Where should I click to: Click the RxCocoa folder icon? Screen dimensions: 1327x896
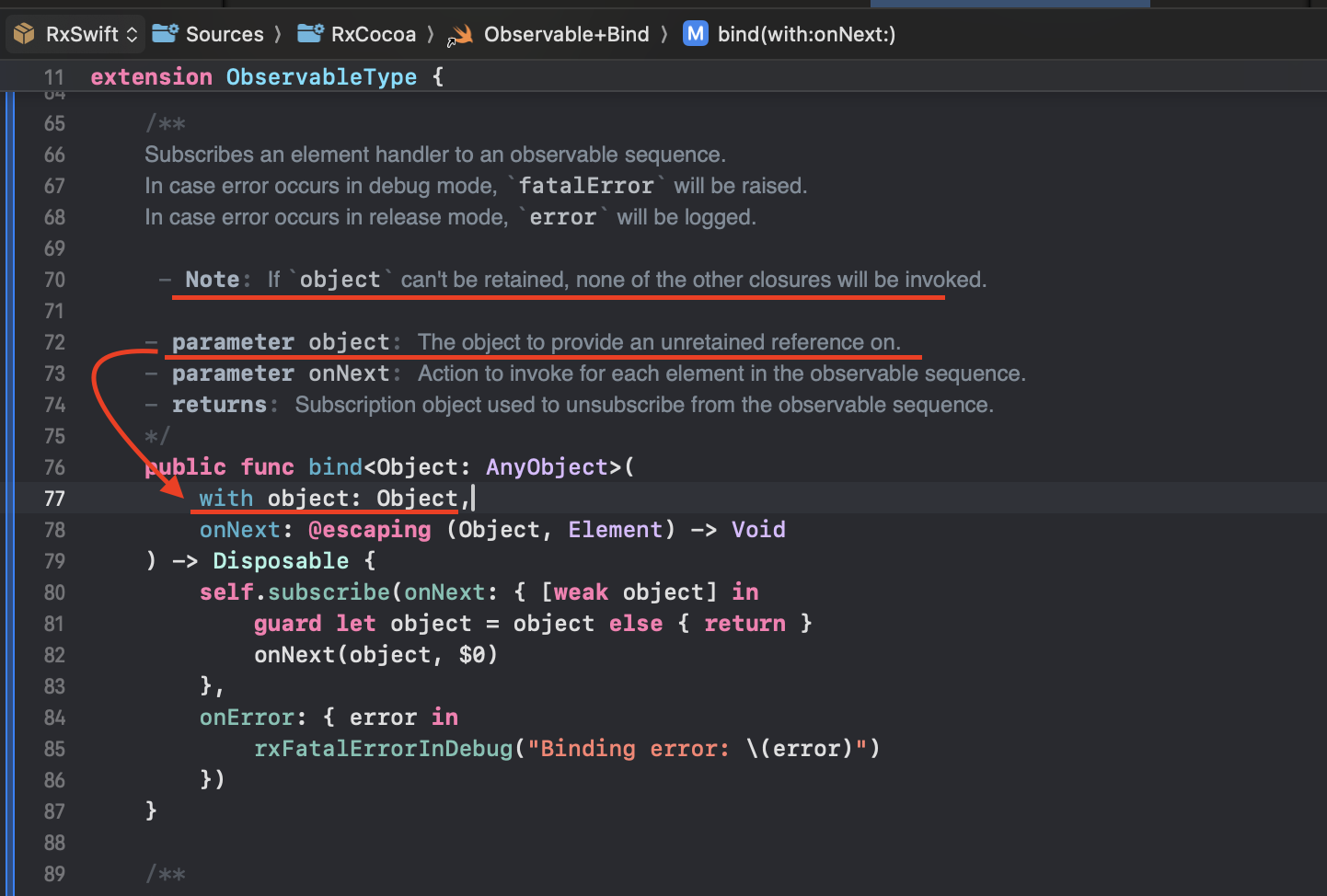click(x=310, y=34)
